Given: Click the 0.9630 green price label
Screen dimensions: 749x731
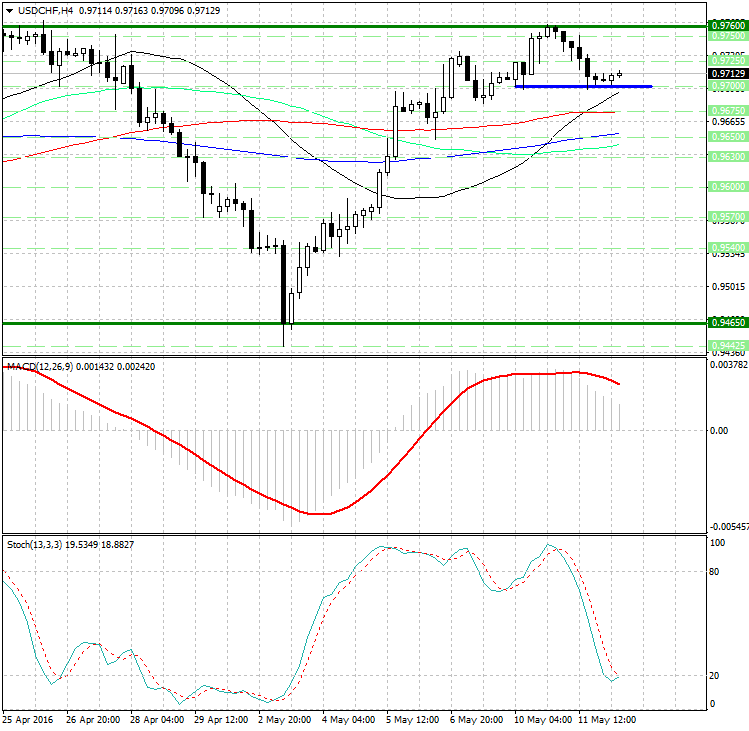Looking at the screenshot, I should (x=725, y=156).
